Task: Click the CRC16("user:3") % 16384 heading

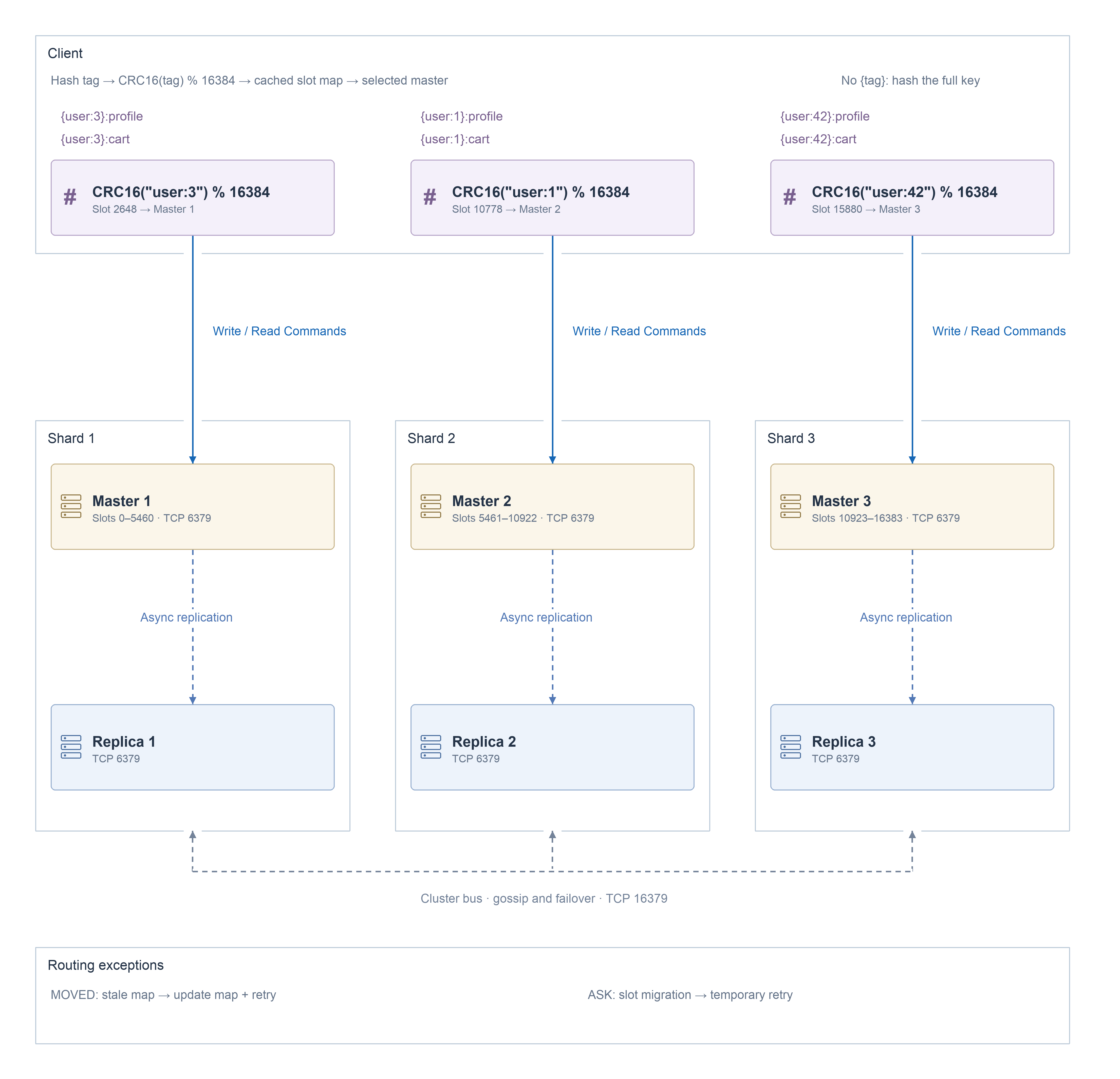Action: (181, 192)
